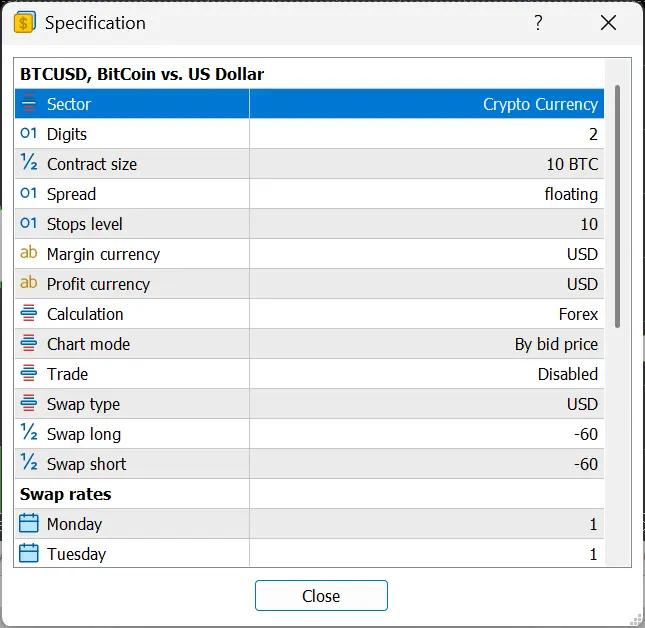The width and height of the screenshot is (645, 628).
Task: Click the Margin currency ab icon
Action: [x=28, y=253]
